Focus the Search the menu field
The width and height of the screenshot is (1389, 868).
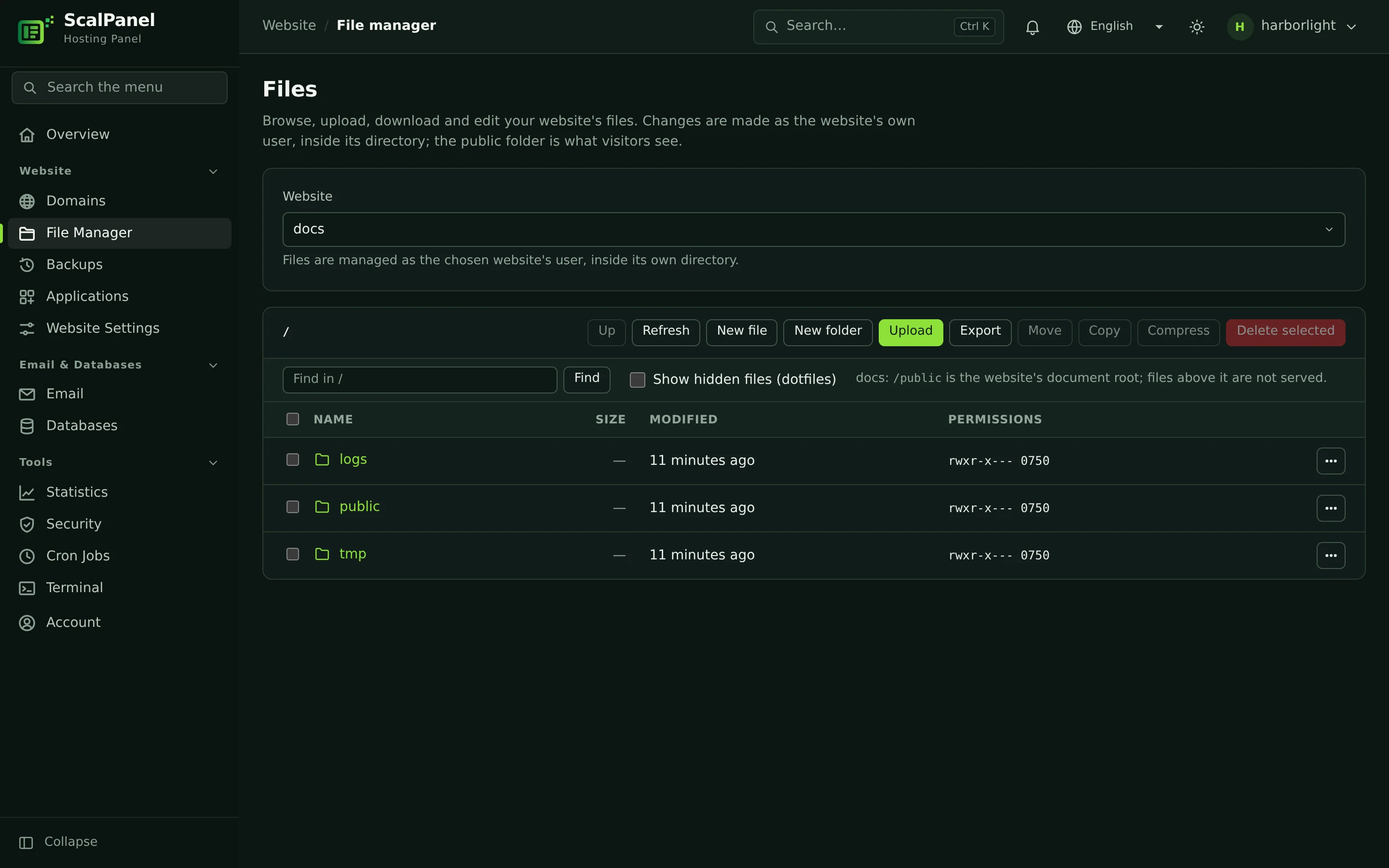[120, 88]
